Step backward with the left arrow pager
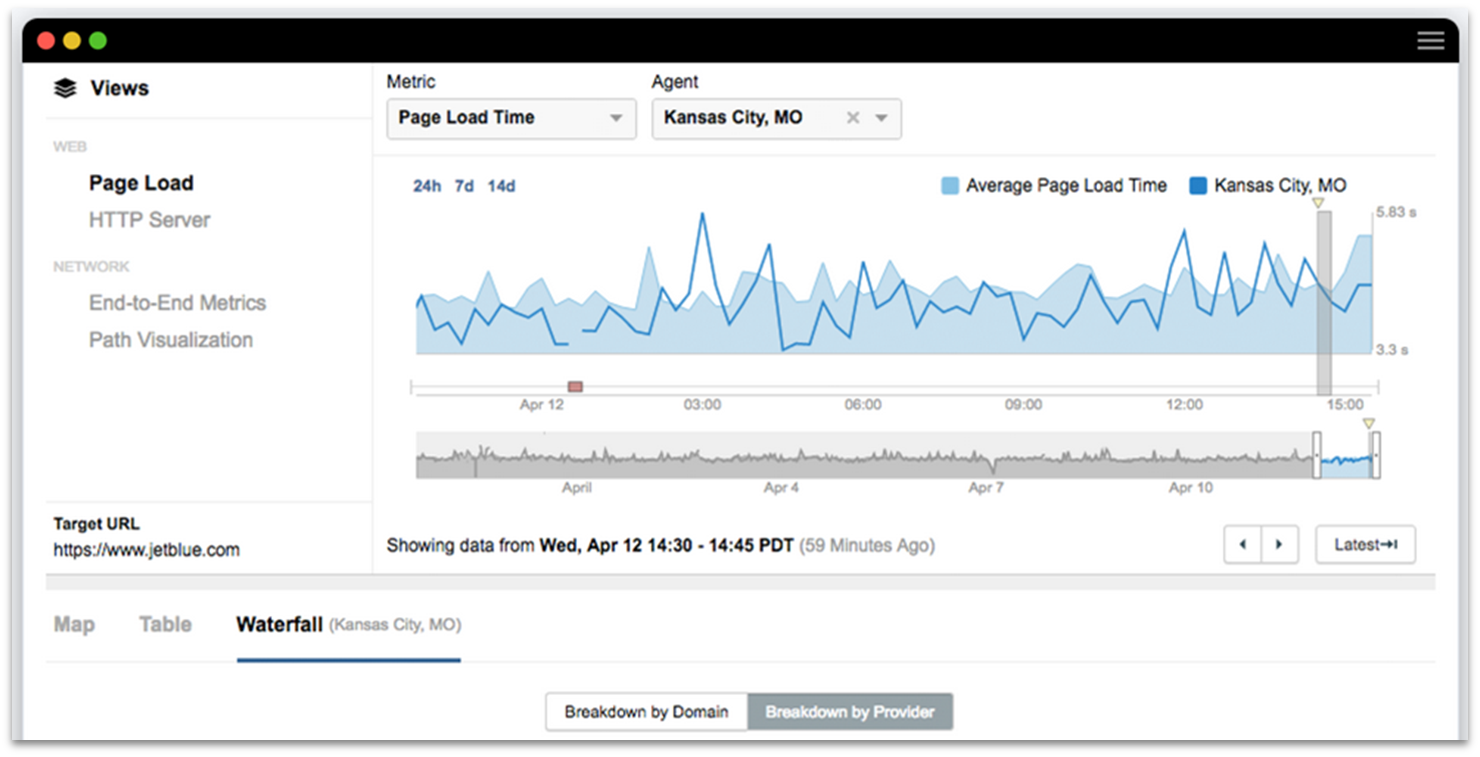Screen dimensions: 1480x757 [1243, 544]
